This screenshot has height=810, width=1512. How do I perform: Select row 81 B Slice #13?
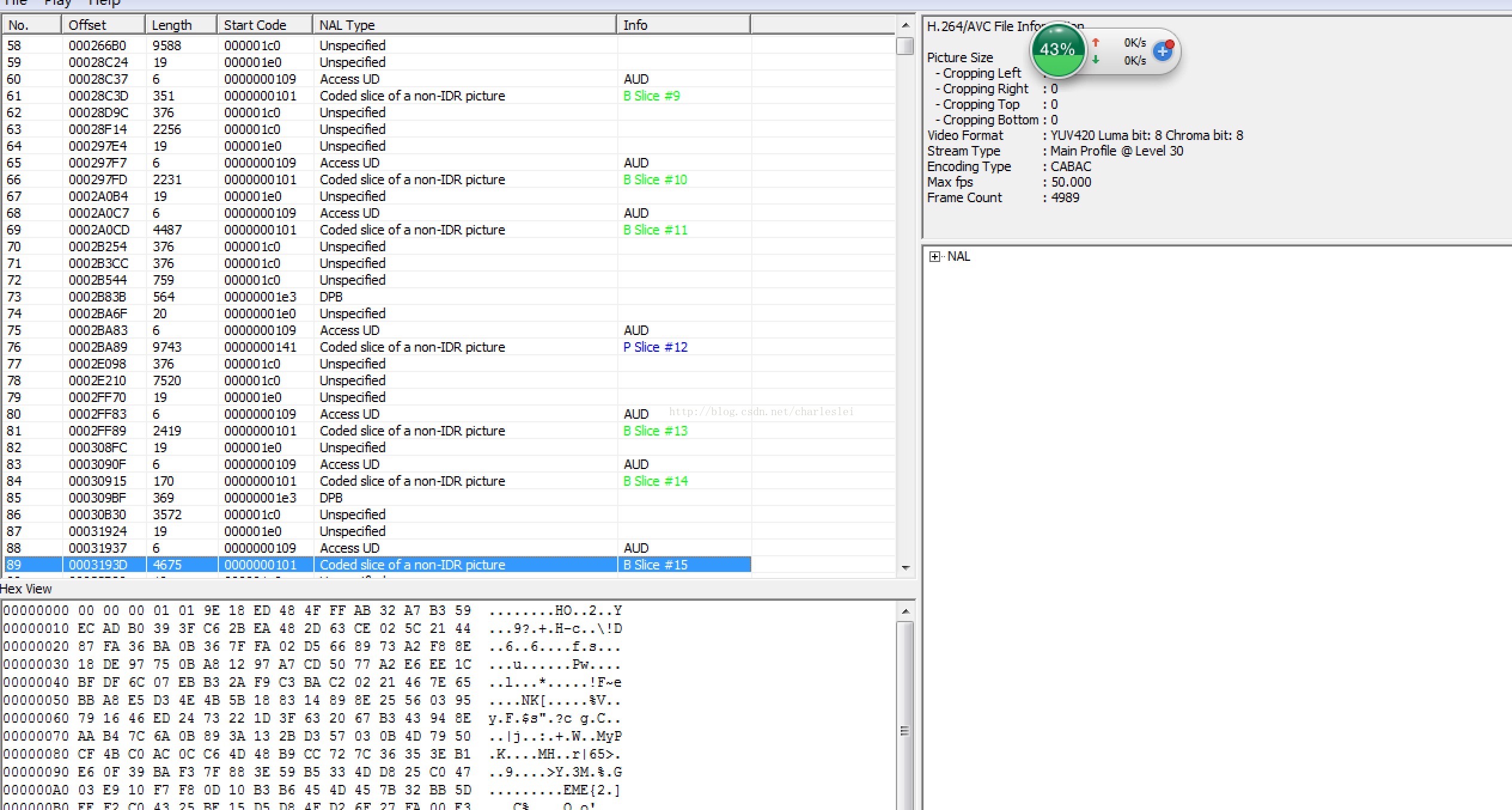coord(377,431)
